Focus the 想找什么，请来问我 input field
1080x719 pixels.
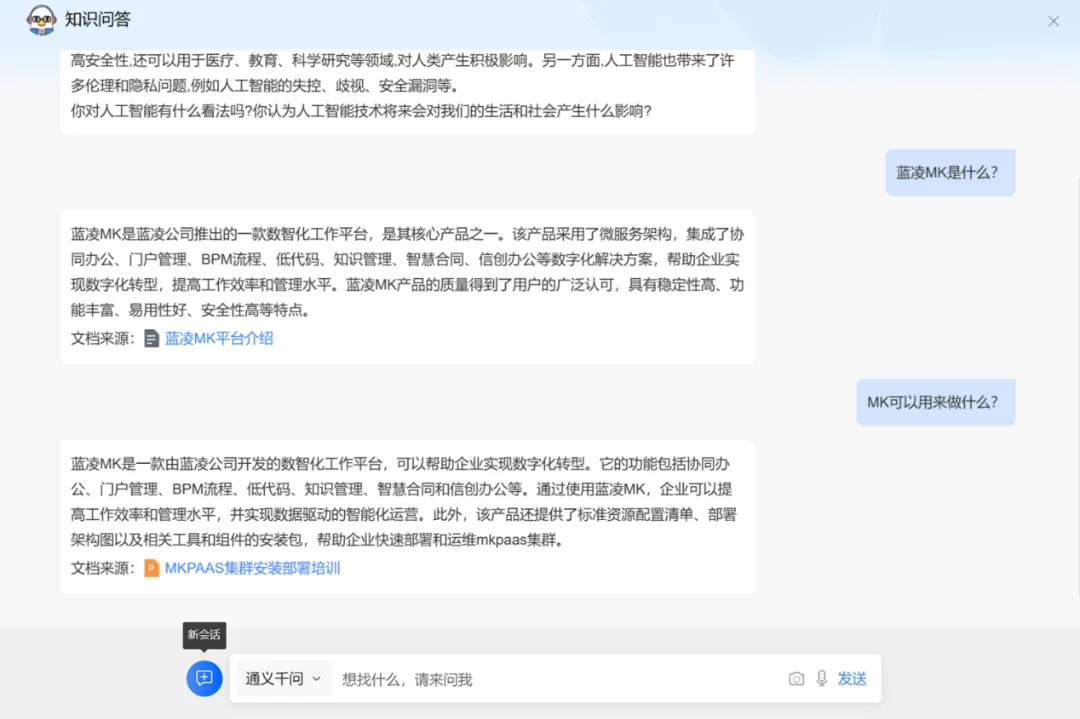559,679
